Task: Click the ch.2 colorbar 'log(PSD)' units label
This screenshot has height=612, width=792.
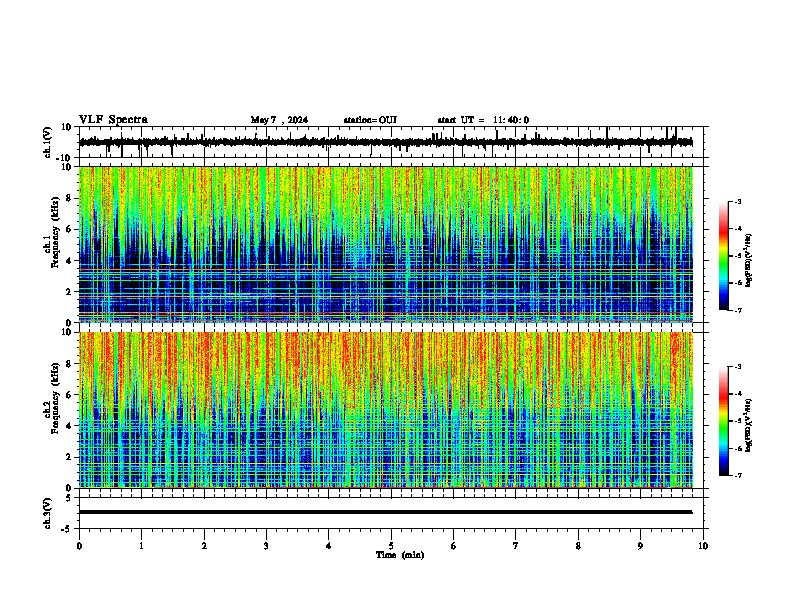Action: [x=749, y=425]
